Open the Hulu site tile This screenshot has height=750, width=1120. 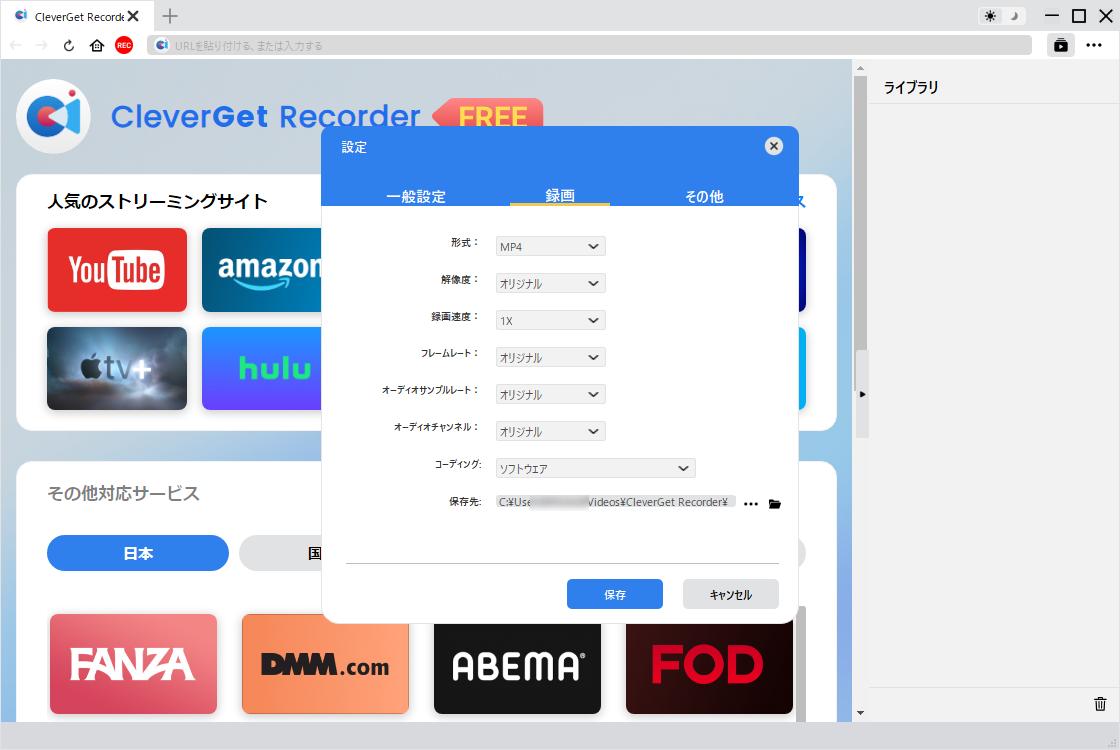coord(261,369)
